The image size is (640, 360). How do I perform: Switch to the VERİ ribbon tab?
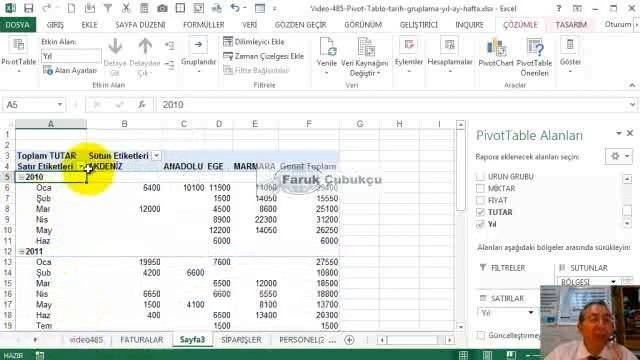pyautogui.click(x=249, y=25)
